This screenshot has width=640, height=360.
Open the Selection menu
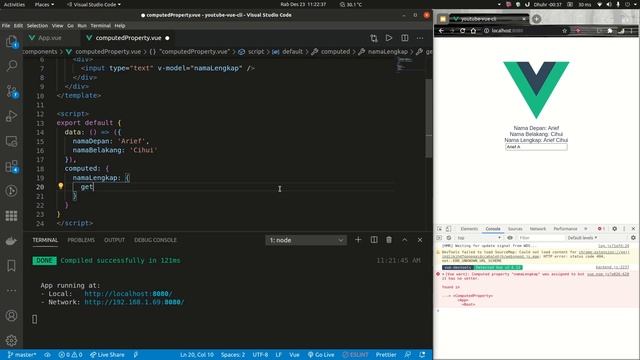37,26
